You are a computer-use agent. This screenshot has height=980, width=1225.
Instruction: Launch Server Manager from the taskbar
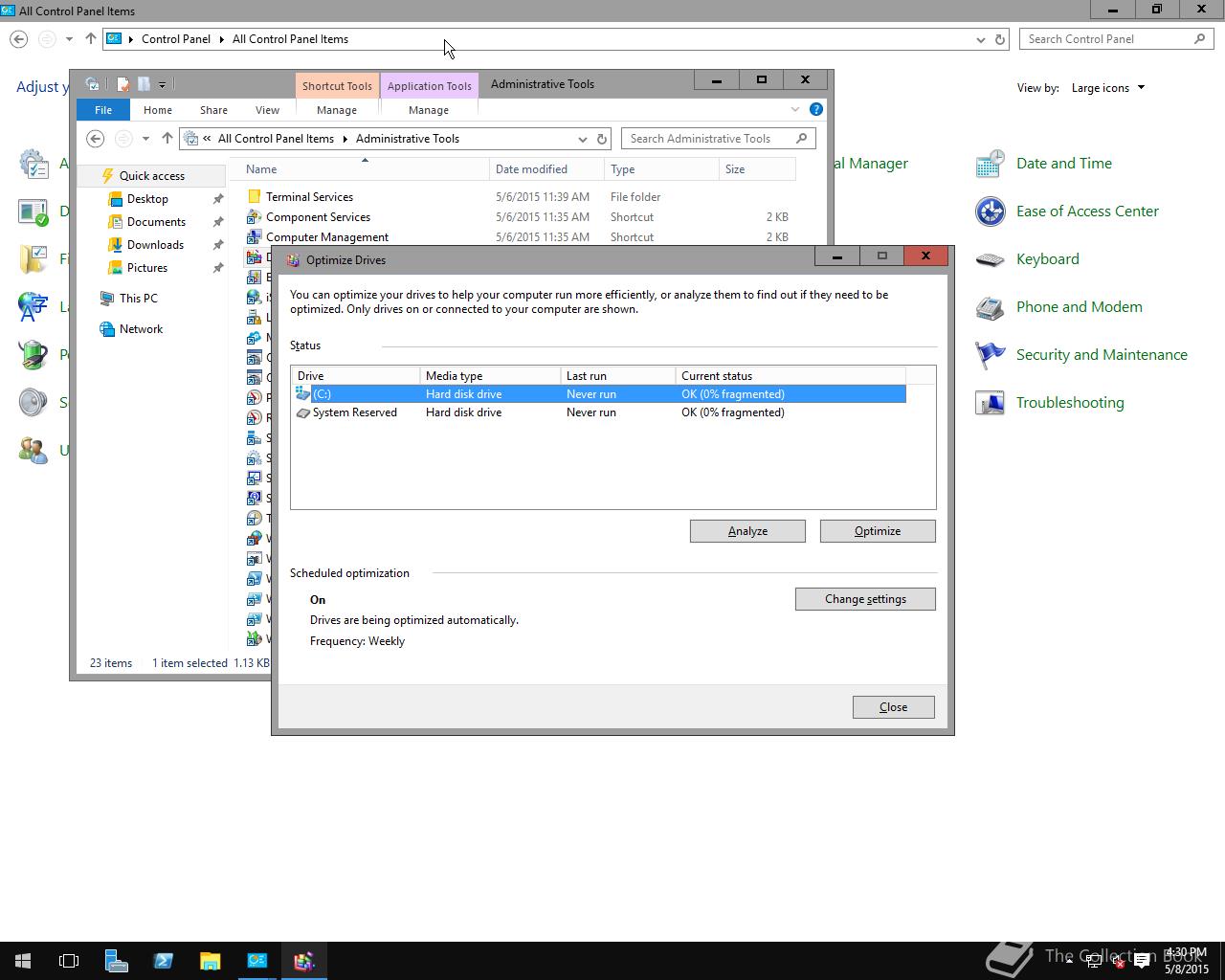tap(116, 961)
